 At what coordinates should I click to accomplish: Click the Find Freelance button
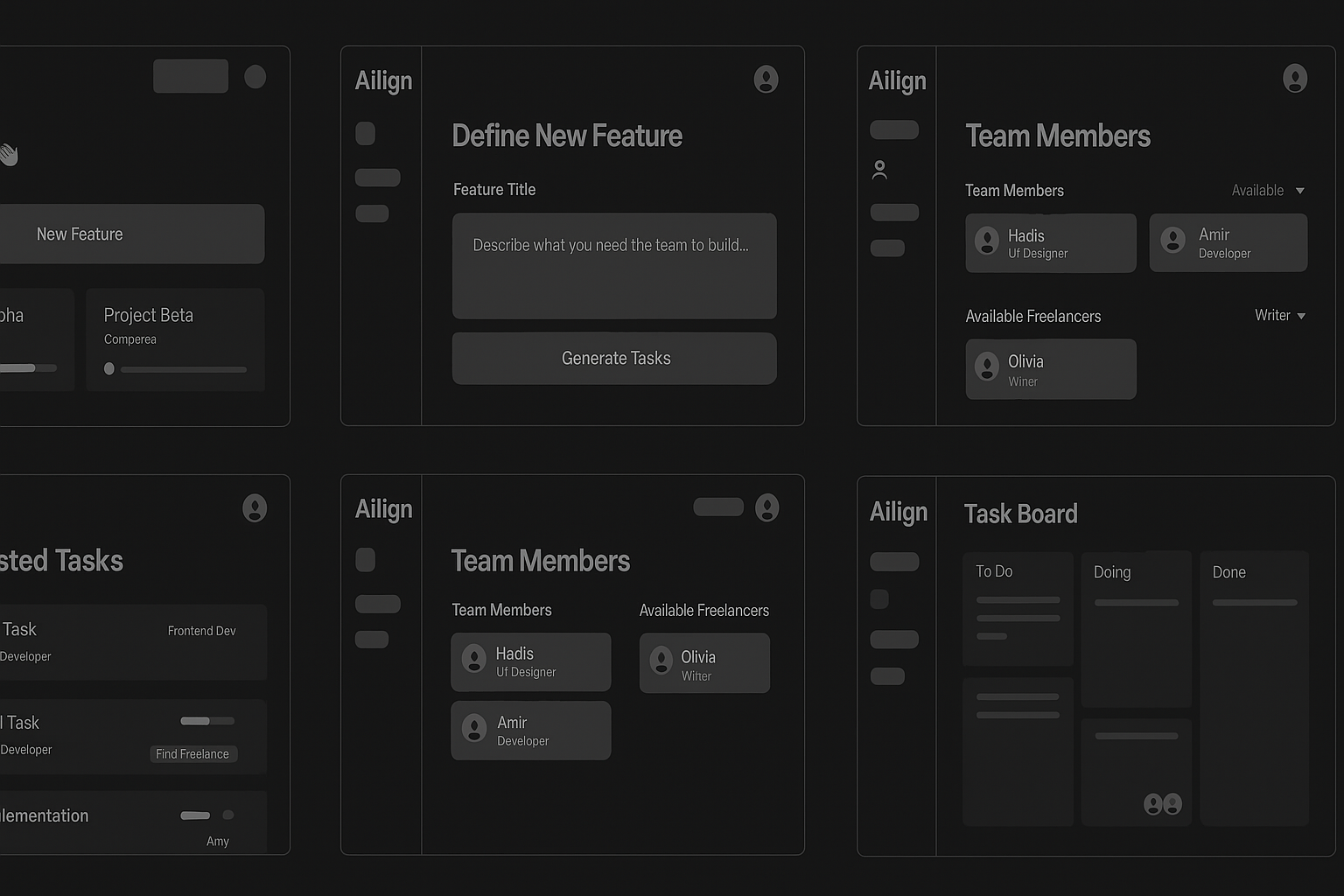click(x=192, y=754)
